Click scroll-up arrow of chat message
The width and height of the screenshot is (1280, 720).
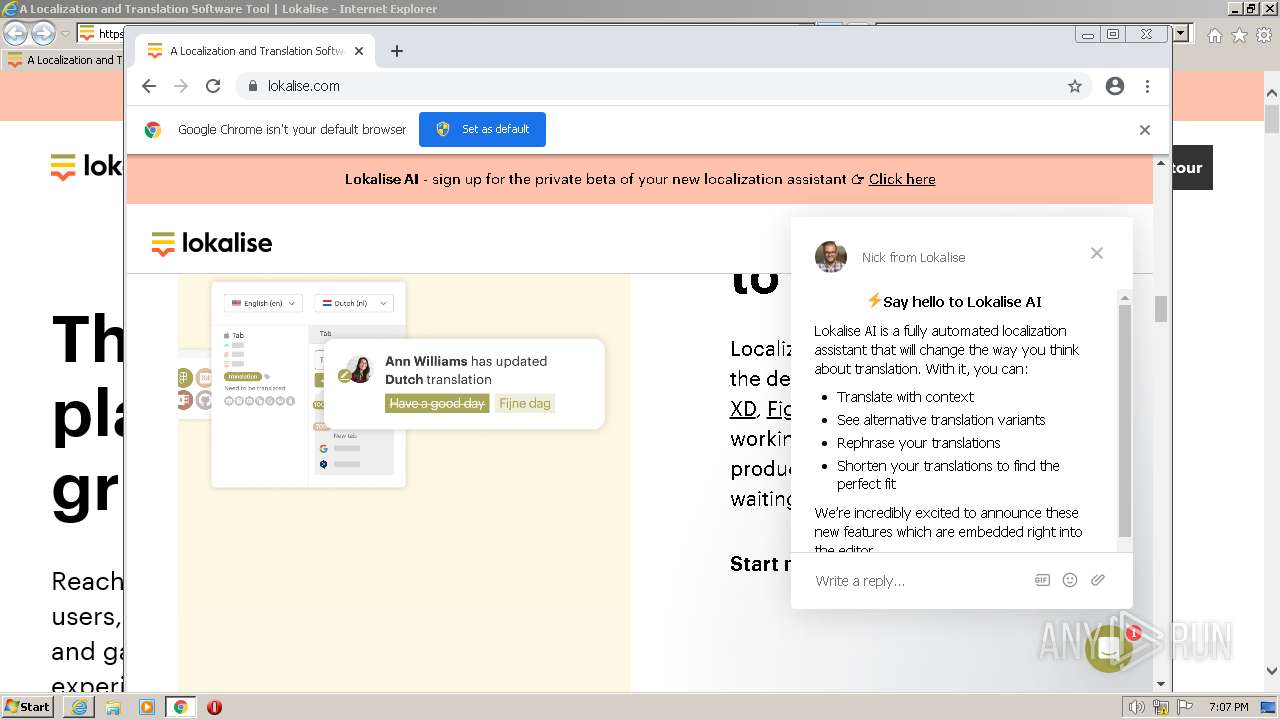tap(1125, 298)
